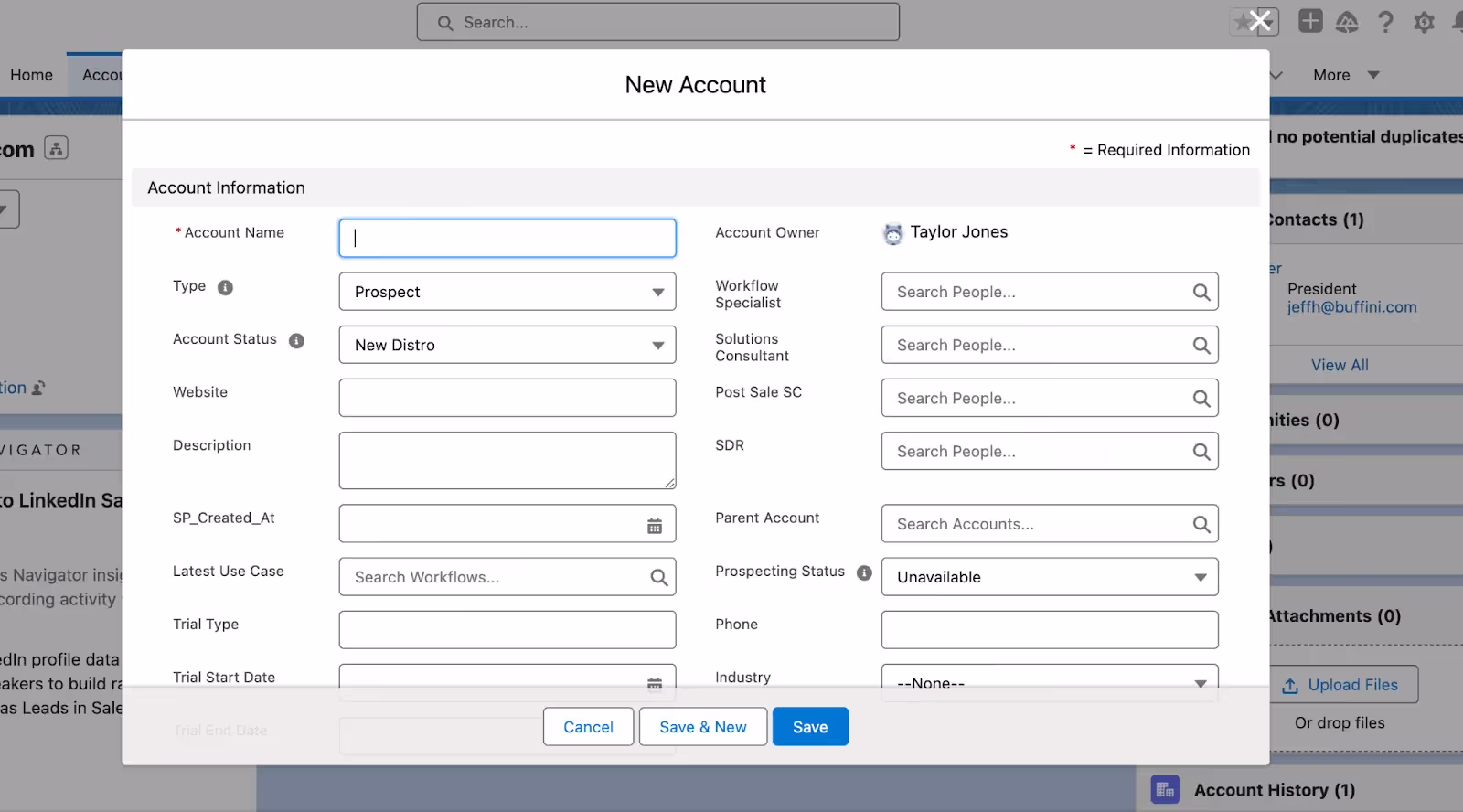This screenshot has height=812, width=1463.
Task: Click the Account Status info icon
Action: tap(296, 340)
